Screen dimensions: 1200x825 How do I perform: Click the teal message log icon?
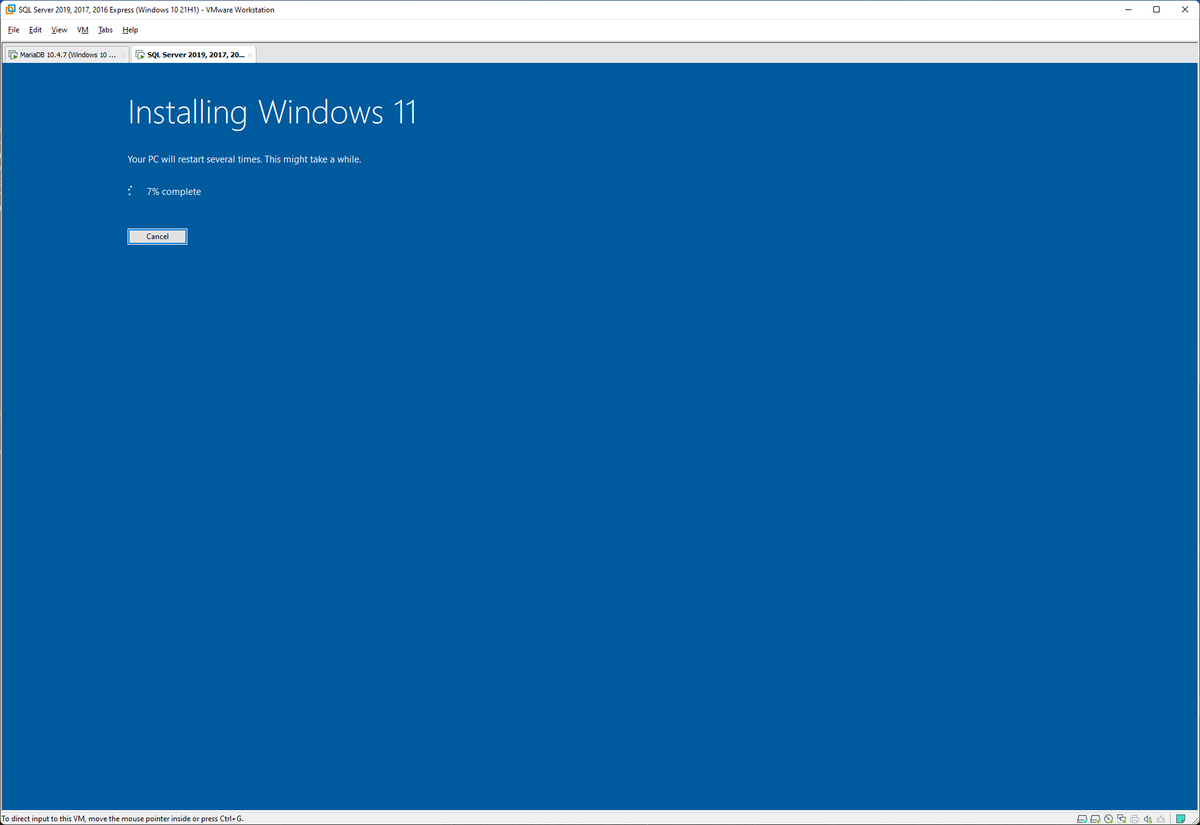(x=1180, y=819)
